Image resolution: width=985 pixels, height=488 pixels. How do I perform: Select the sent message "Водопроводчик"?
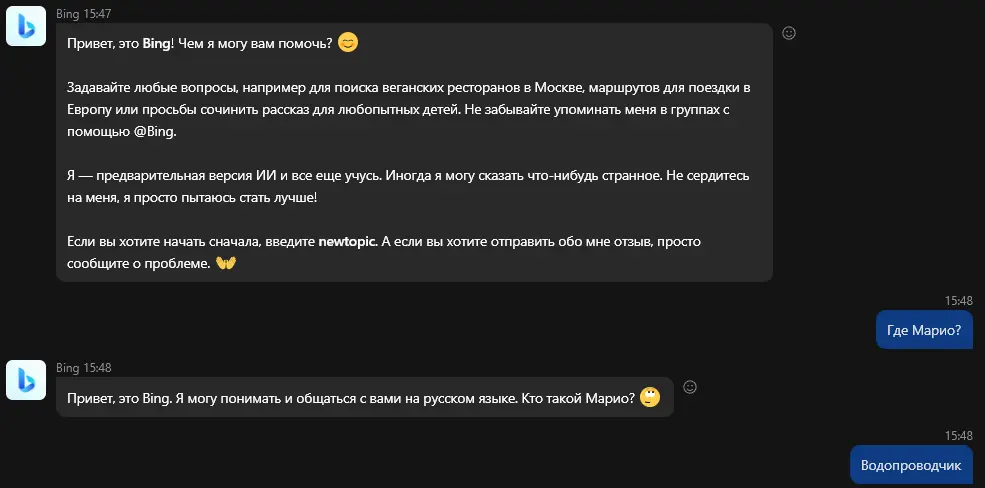tap(911, 465)
